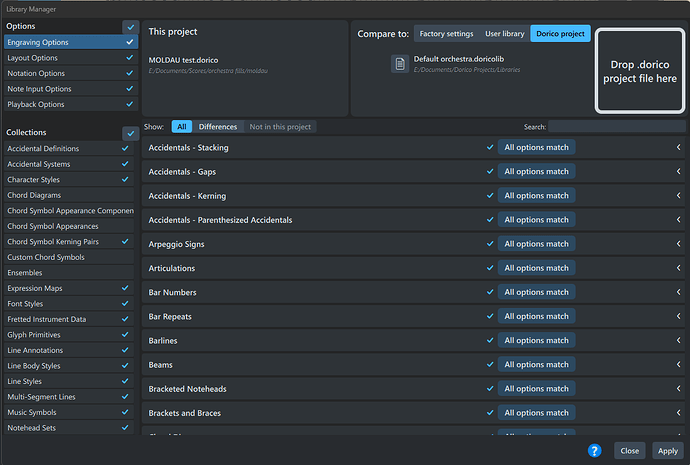The height and width of the screenshot is (465, 690).
Task: Click All options match for Articulations
Action: pyautogui.click(x=536, y=268)
